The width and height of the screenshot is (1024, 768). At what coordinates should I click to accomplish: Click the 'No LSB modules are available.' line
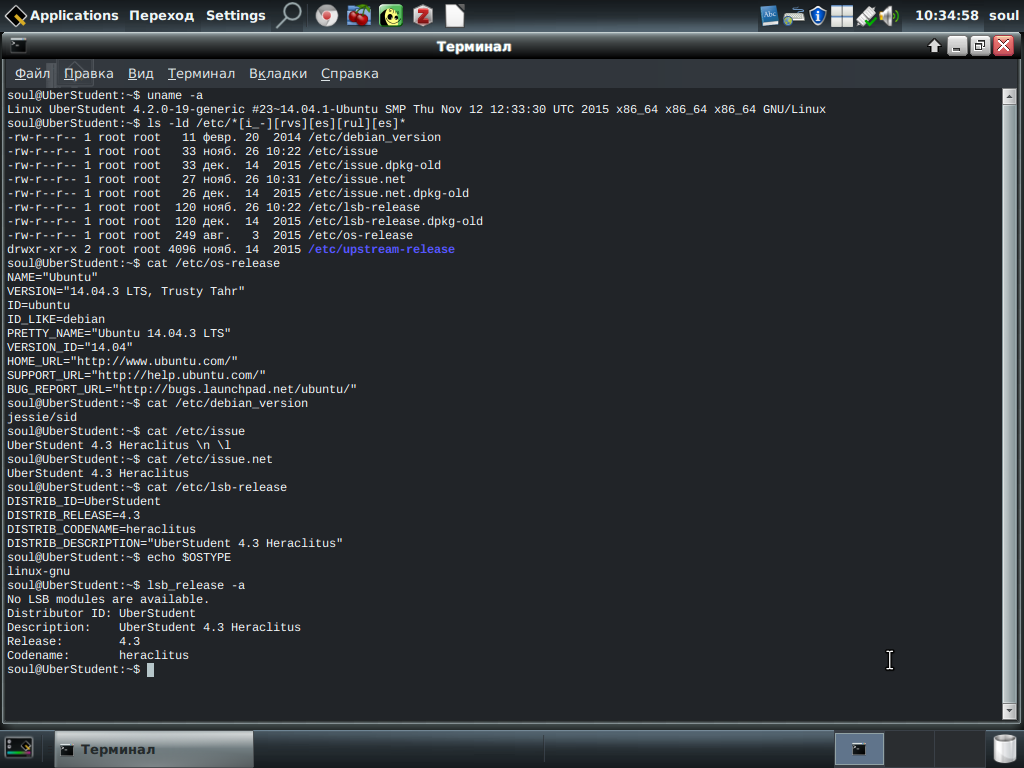pyautogui.click(x=108, y=600)
